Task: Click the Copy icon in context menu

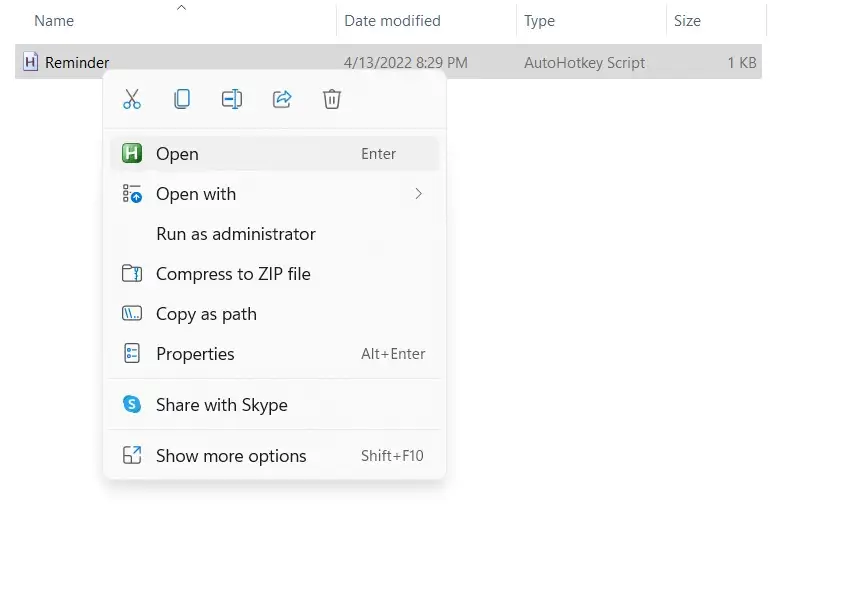Action: 182,99
